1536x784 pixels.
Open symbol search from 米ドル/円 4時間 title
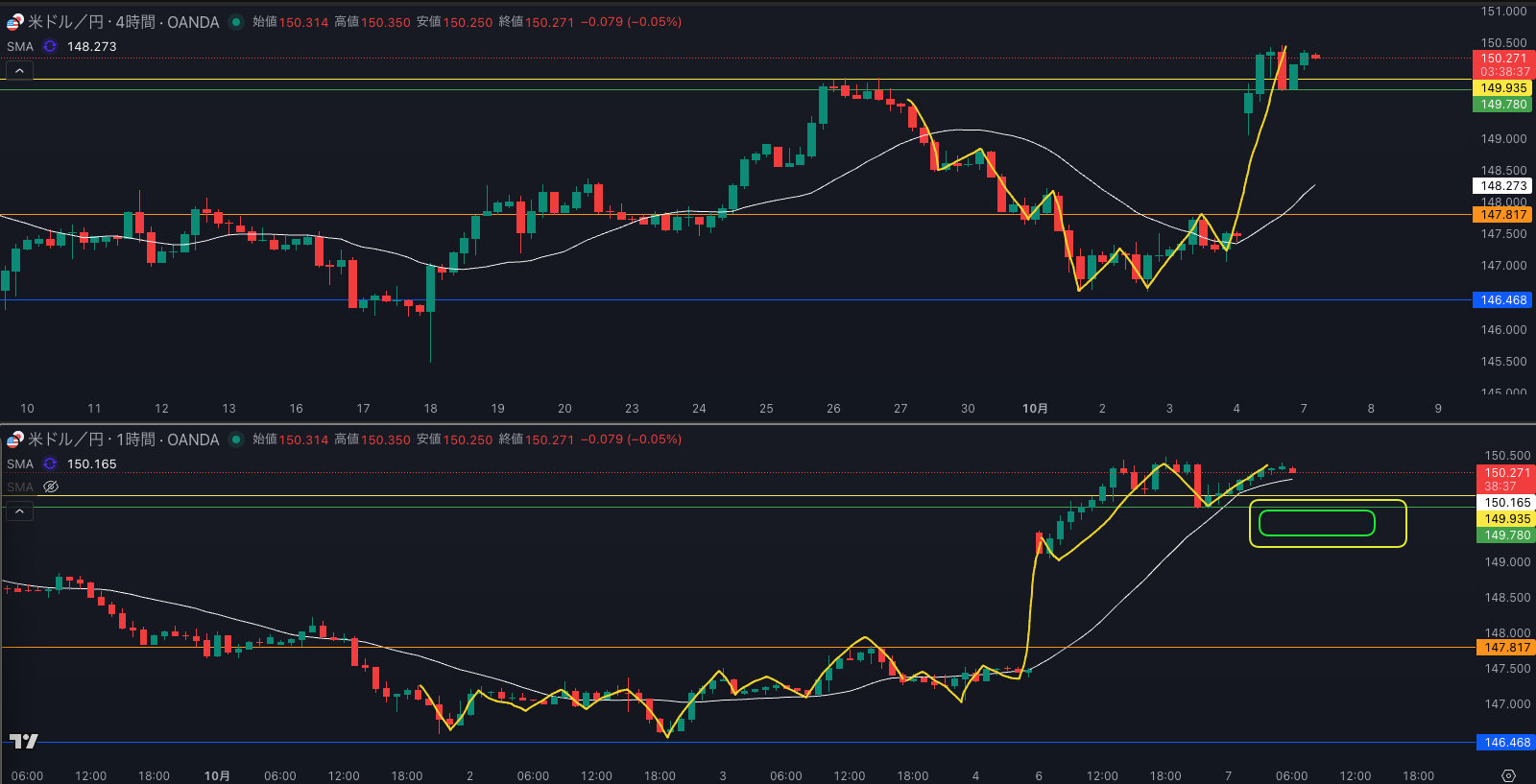pos(123,22)
